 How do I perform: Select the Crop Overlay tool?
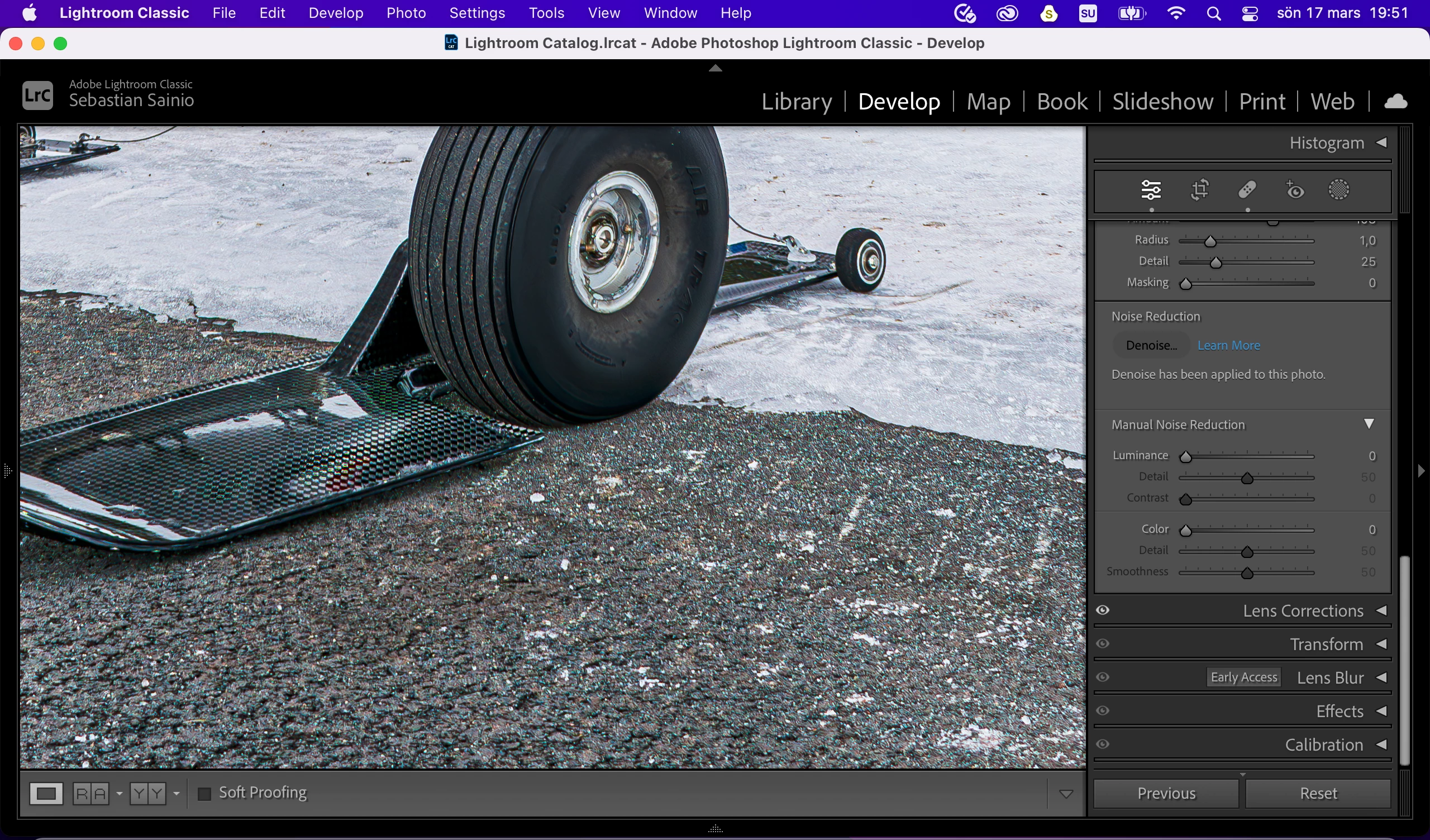(1199, 190)
